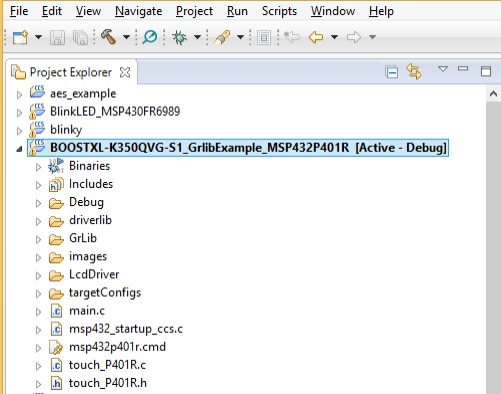Click the Back navigation arrow
This screenshot has height=394, width=501.
point(316,37)
